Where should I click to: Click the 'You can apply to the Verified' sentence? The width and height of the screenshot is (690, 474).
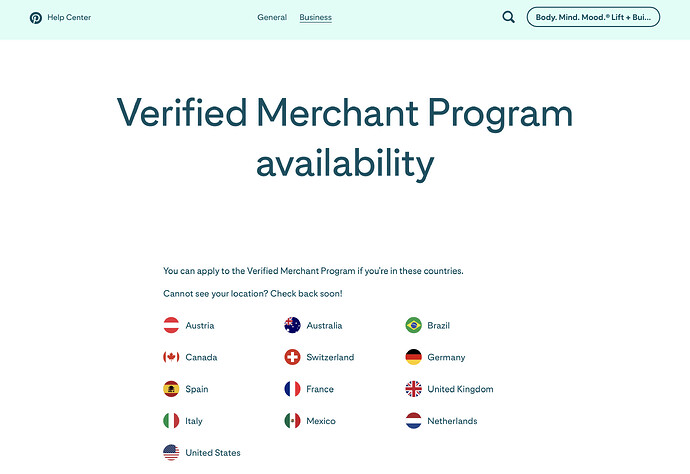(313, 271)
